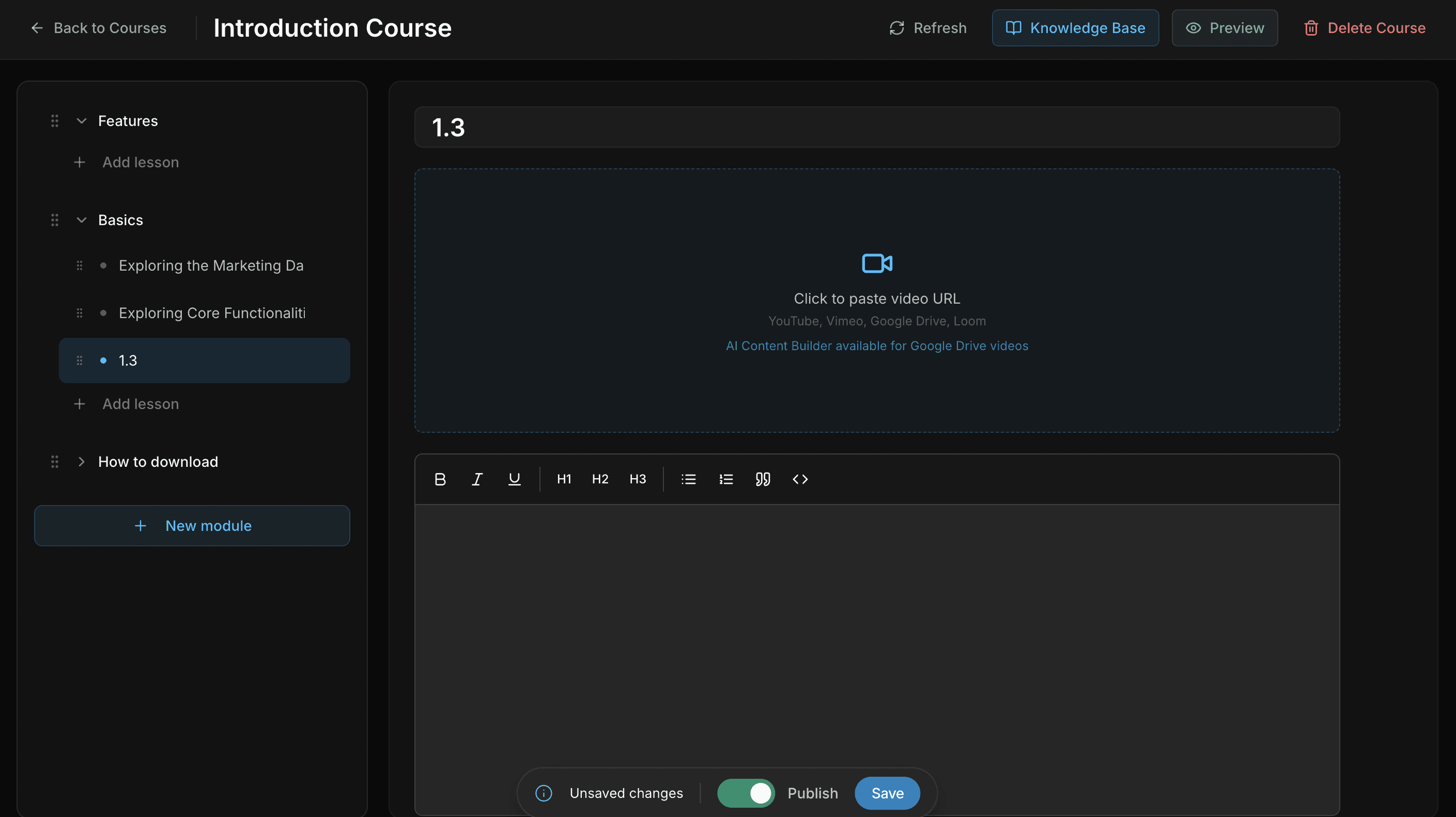
Task: Insert a blockquote
Action: (763, 479)
